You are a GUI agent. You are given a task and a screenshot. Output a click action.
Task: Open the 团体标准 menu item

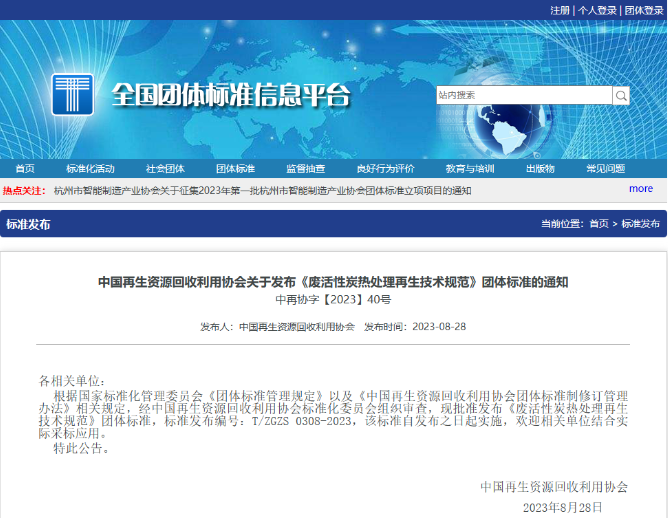click(x=235, y=169)
